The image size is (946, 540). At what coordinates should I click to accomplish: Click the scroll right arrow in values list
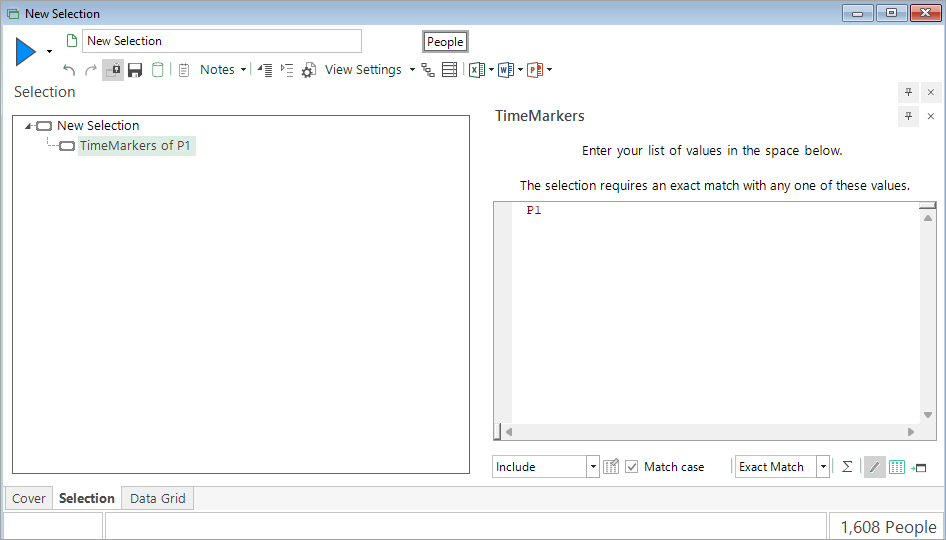(x=911, y=432)
